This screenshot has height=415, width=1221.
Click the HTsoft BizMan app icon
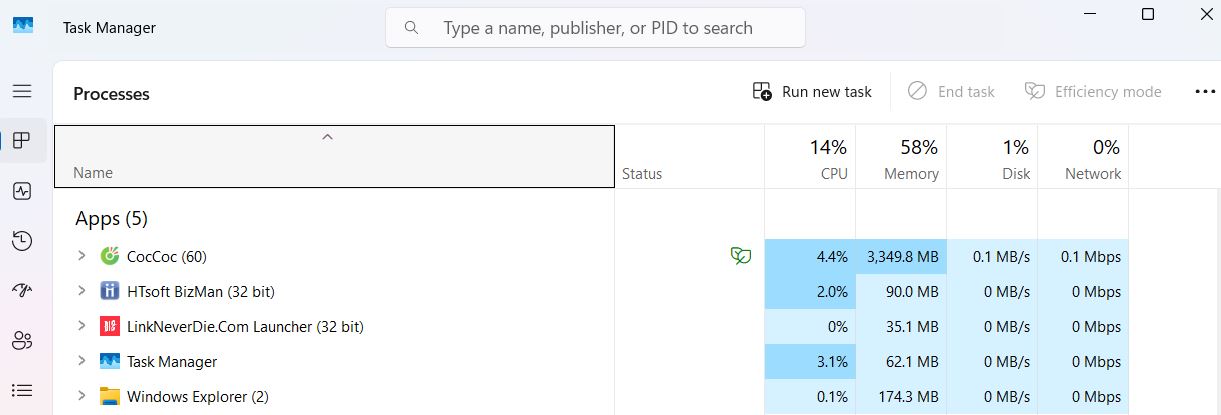tap(110, 291)
